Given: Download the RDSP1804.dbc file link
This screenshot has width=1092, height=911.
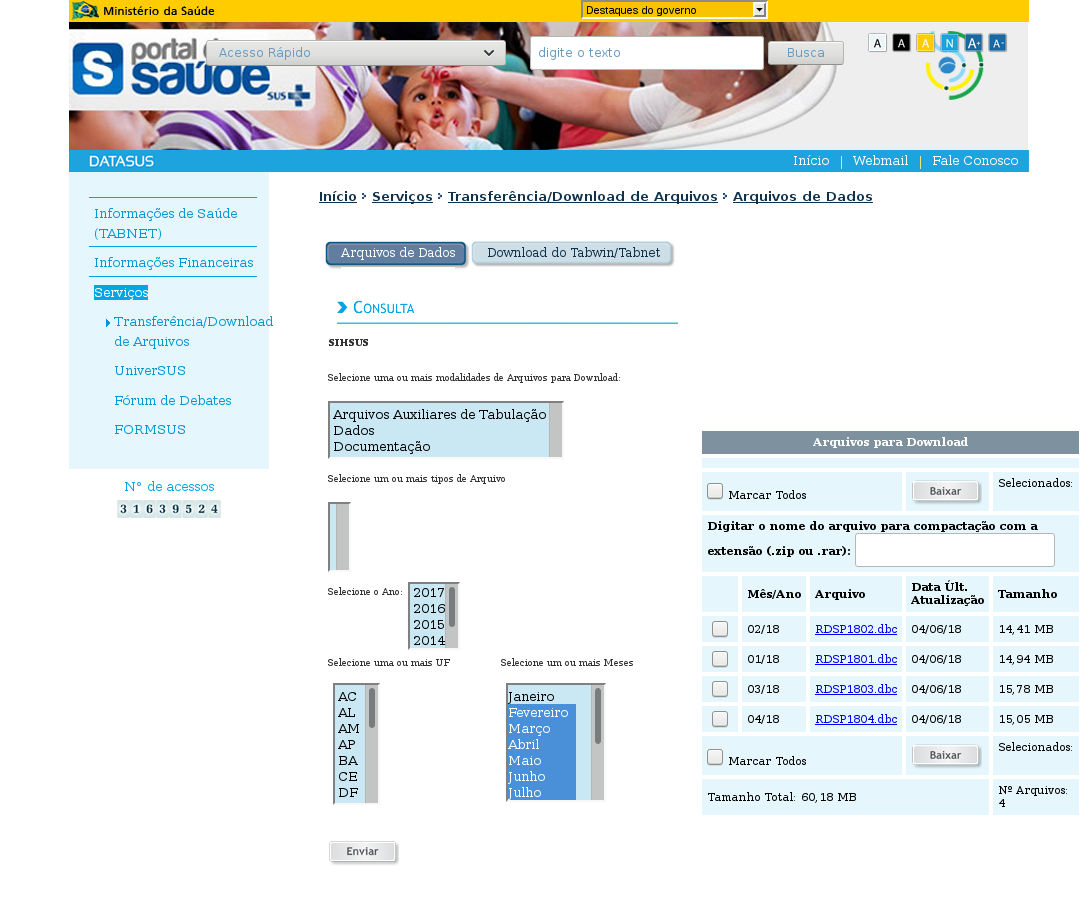Looking at the screenshot, I should [856, 719].
